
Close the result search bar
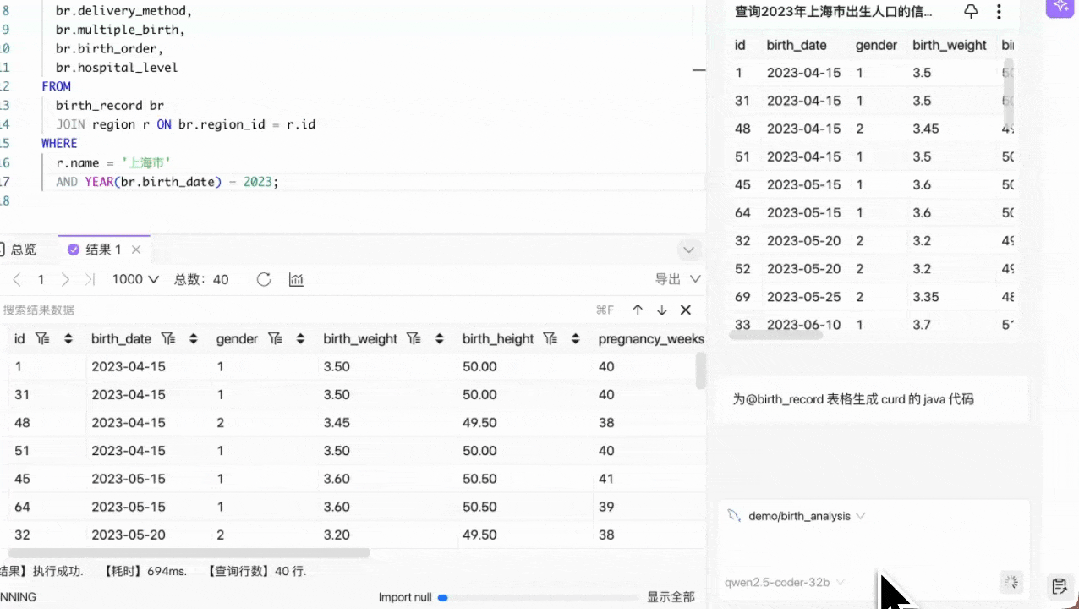coord(685,310)
